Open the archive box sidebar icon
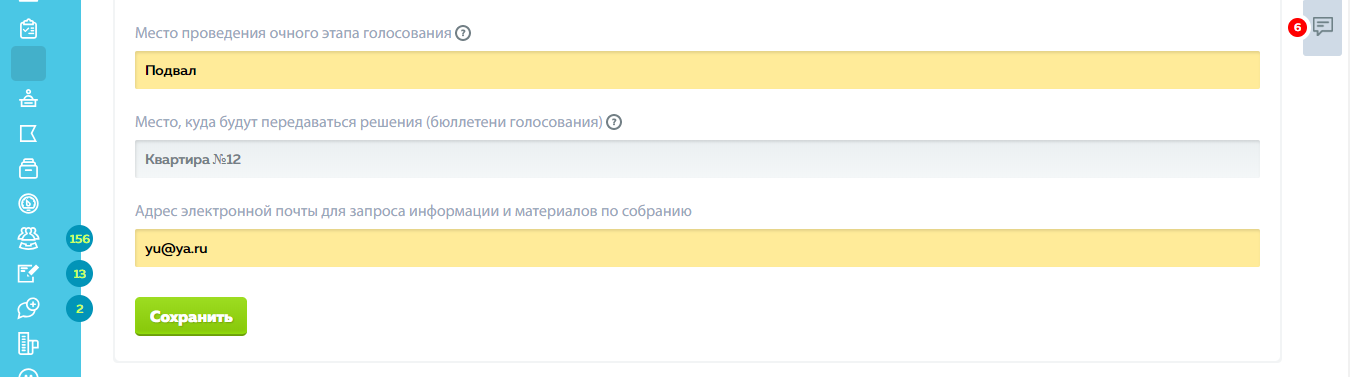 pos(28,168)
